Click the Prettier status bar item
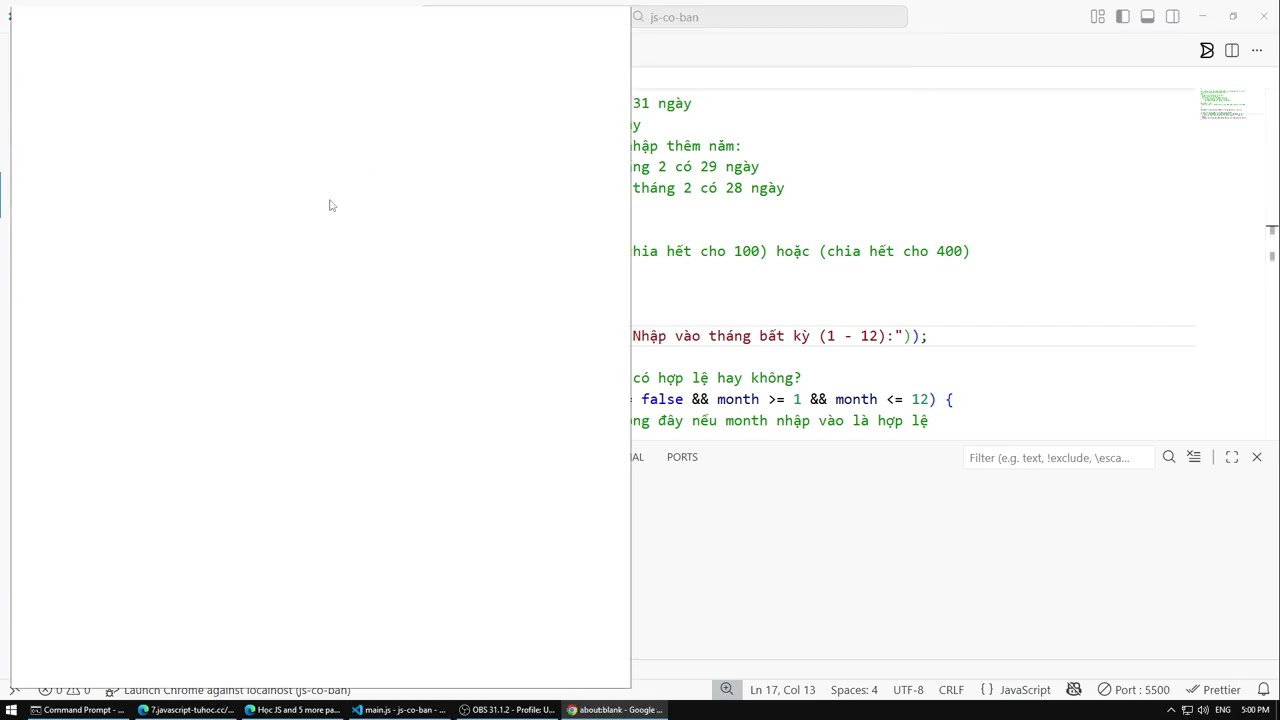The height and width of the screenshot is (720, 1280). coord(1214,690)
